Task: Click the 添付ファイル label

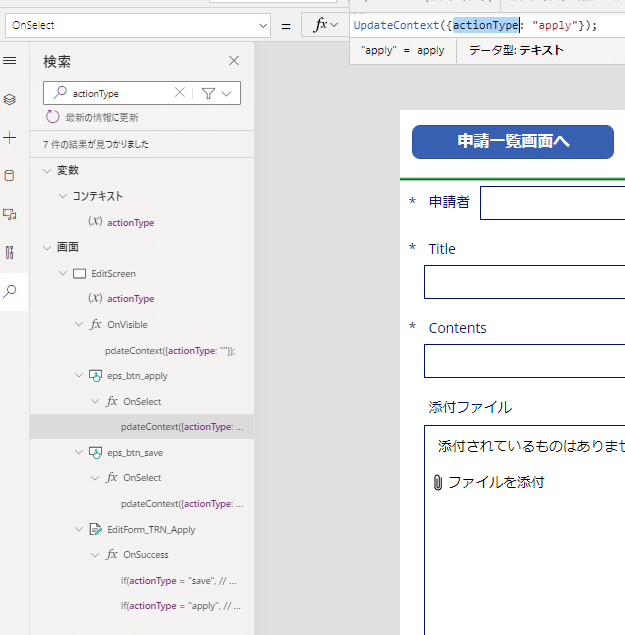Action: [x=470, y=407]
